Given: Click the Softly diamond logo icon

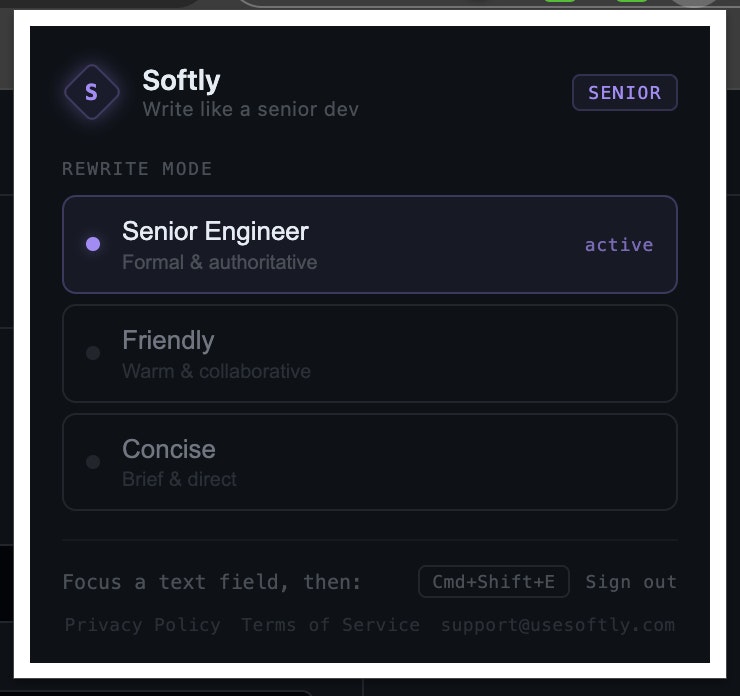Looking at the screenshot, I should 92,92.
